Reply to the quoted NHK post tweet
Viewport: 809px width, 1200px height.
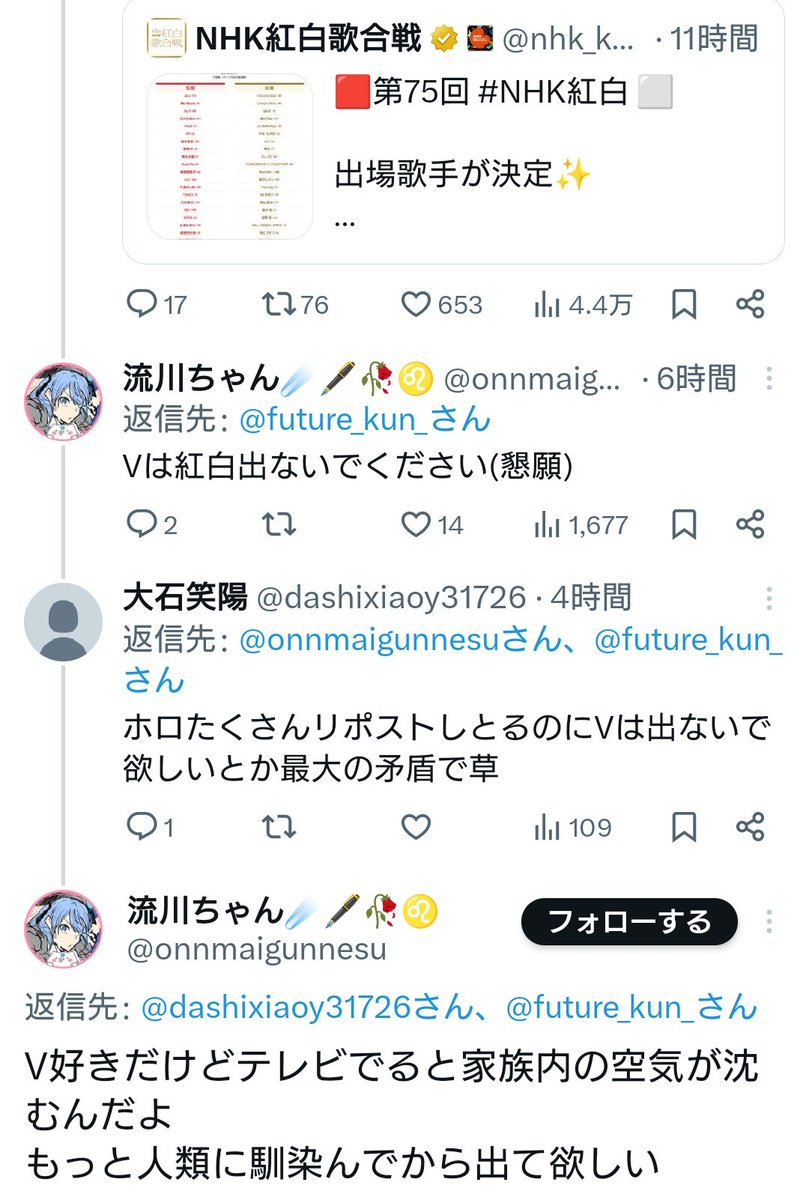coord(146,304)
